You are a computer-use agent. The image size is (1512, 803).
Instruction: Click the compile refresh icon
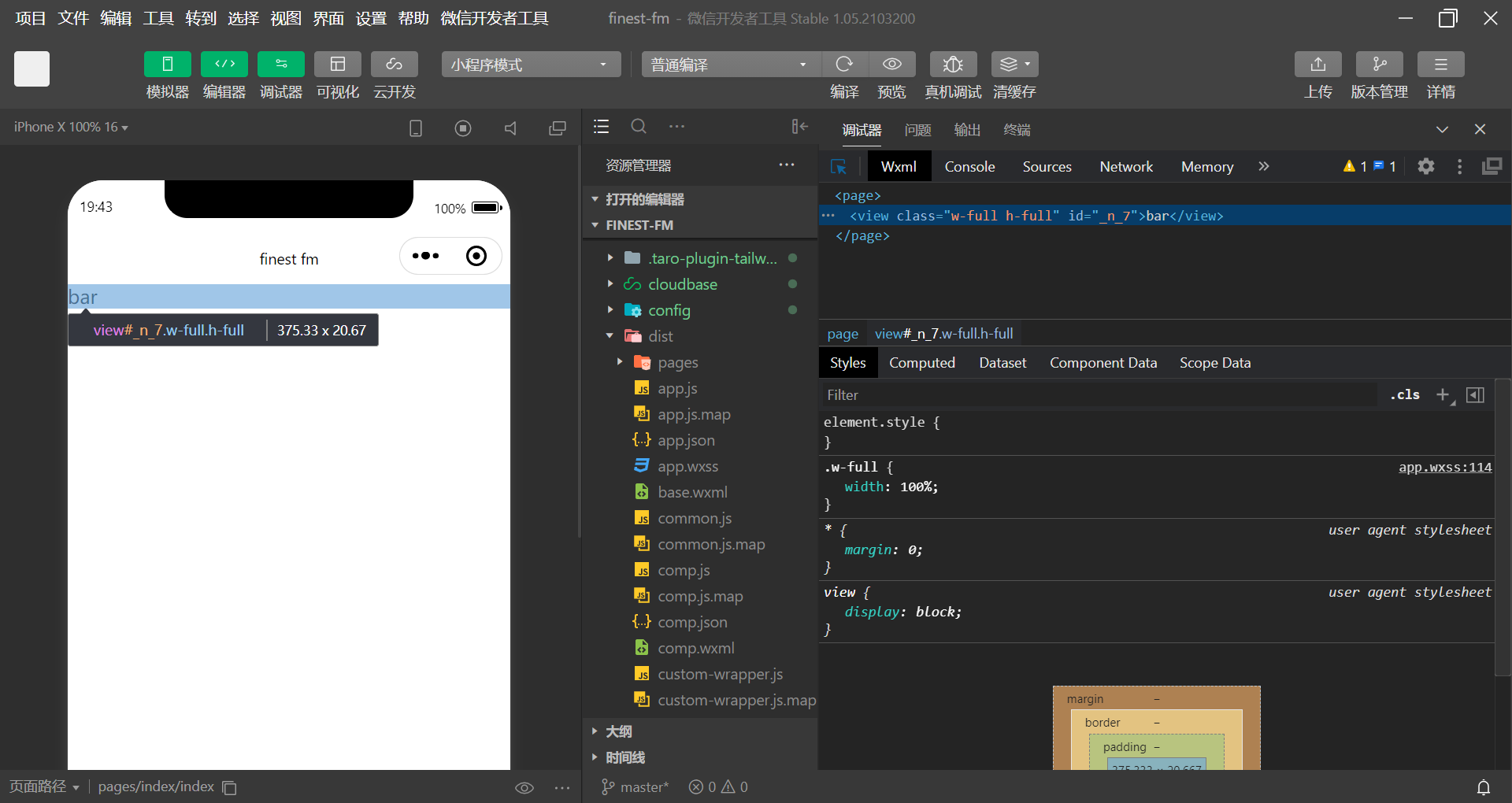pyautogui.click(x=845, y=65)
